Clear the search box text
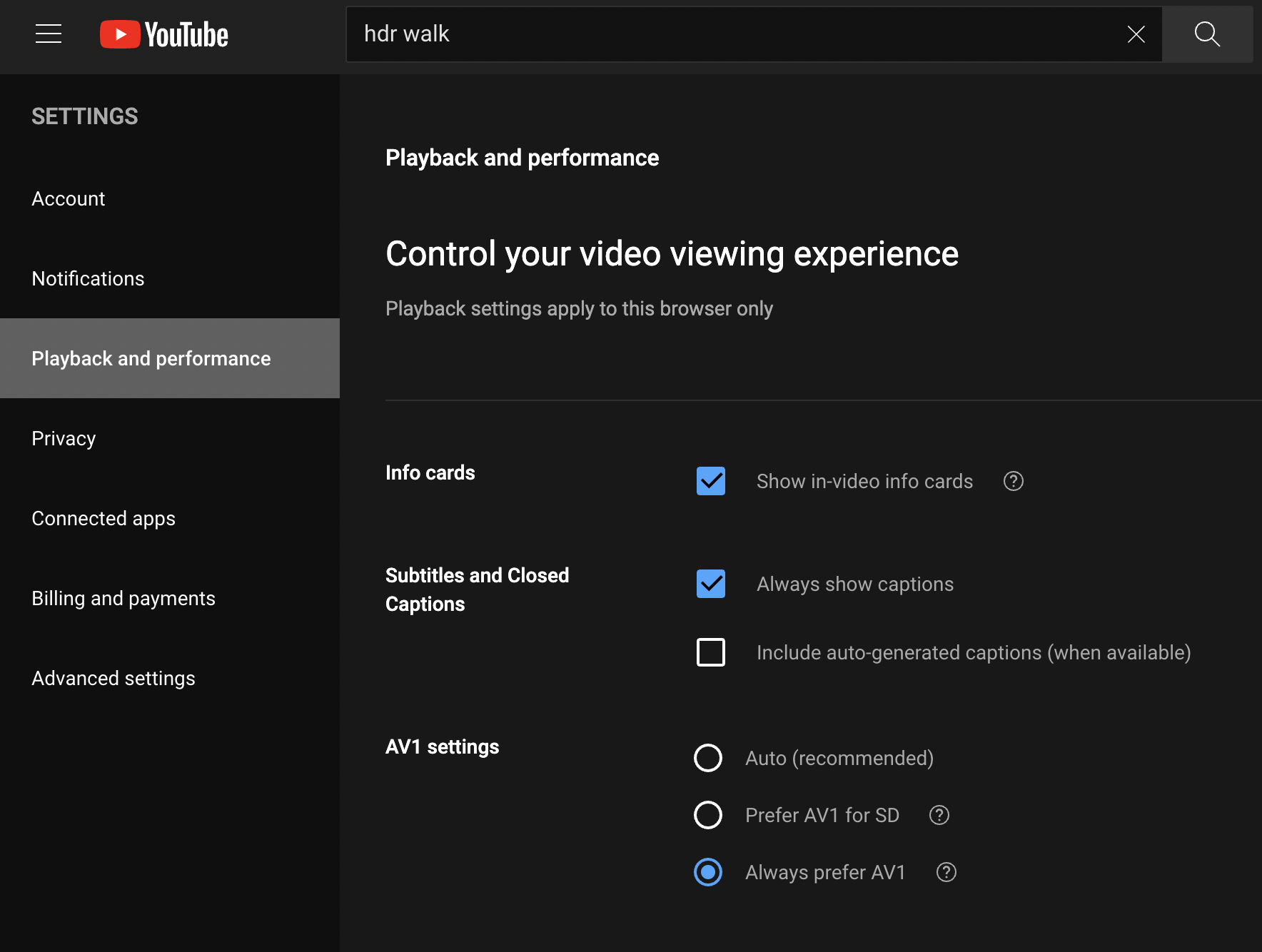Viewport: 1262px width, 952px height. (1136, 34)
